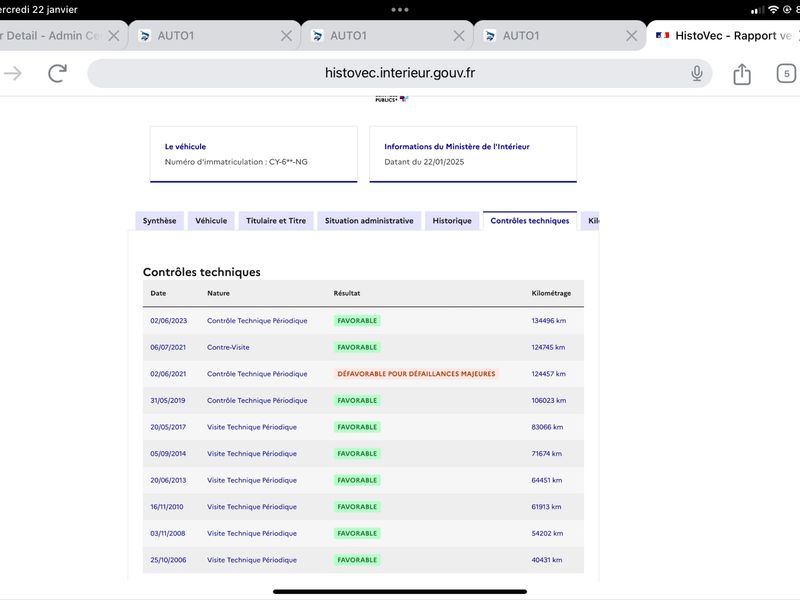
Task: Select the Contre-Visite entry
Action: click(x=228, y=347)
